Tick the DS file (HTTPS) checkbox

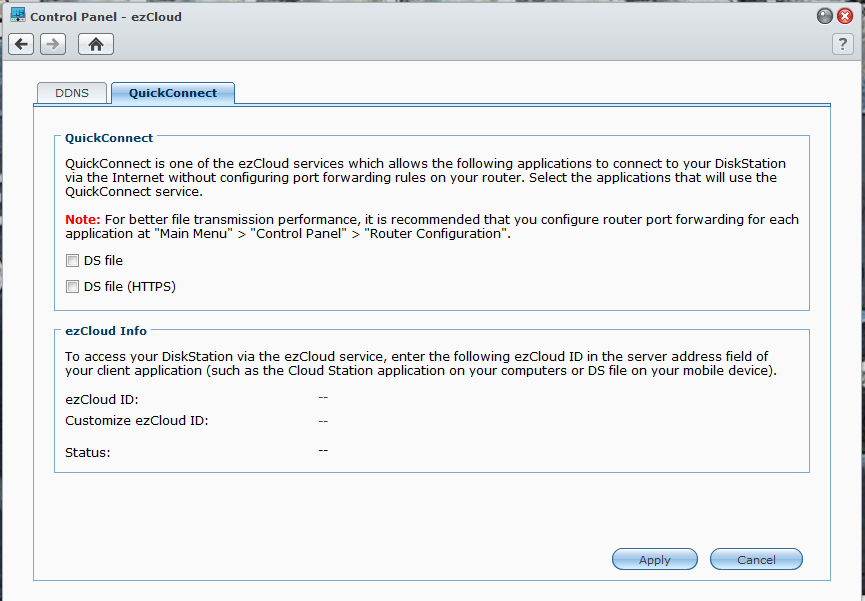(x=72, y=286)
